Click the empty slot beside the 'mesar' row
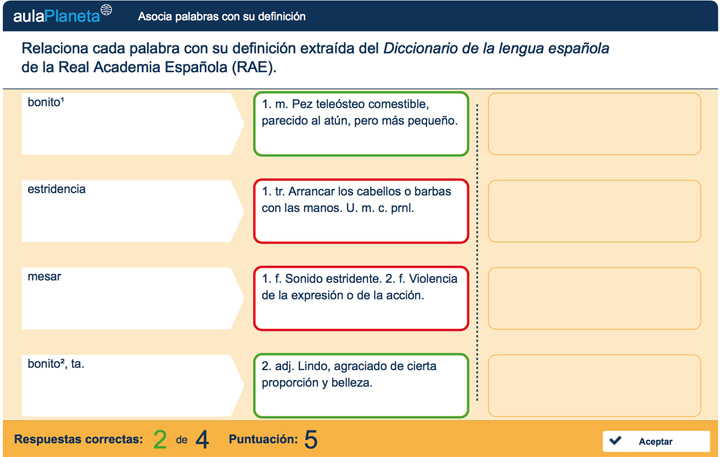 click(x=594, y=299)
